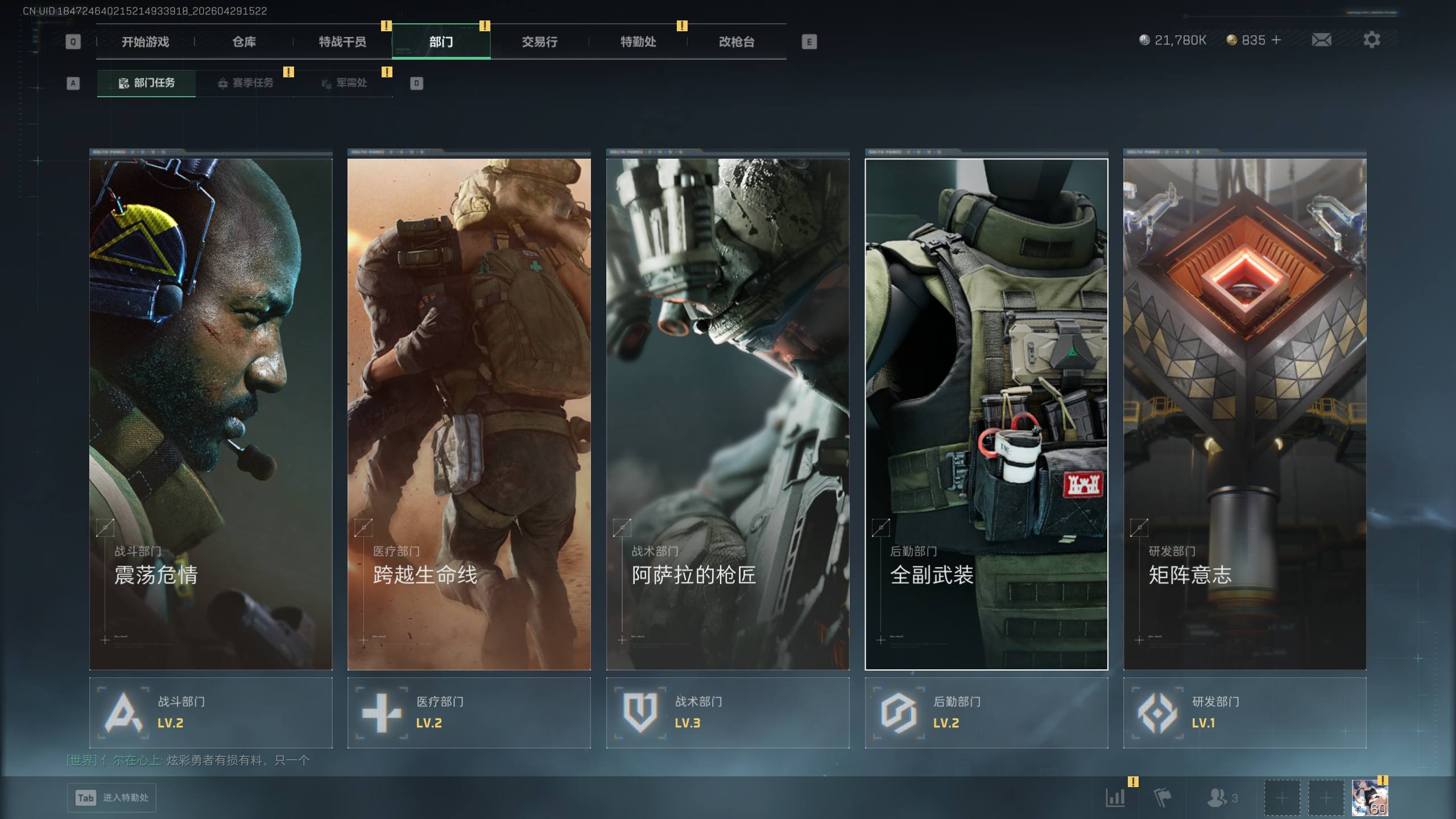Click the 后勤部门 hexagon emblem icon

tap(898, 712)
